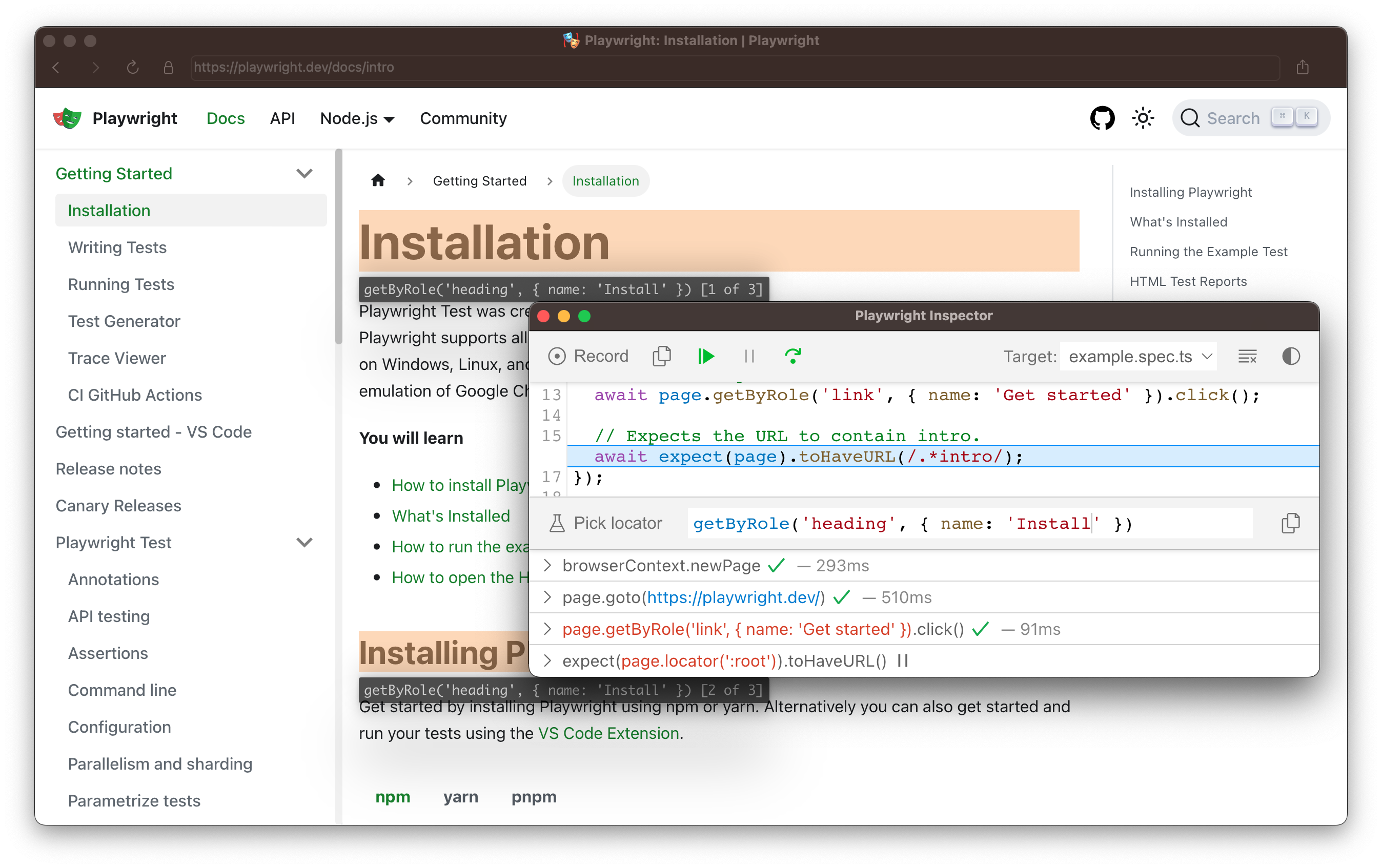Click the Pause button in Inspector
This screenshot has height=868, width=1382.
750,357
